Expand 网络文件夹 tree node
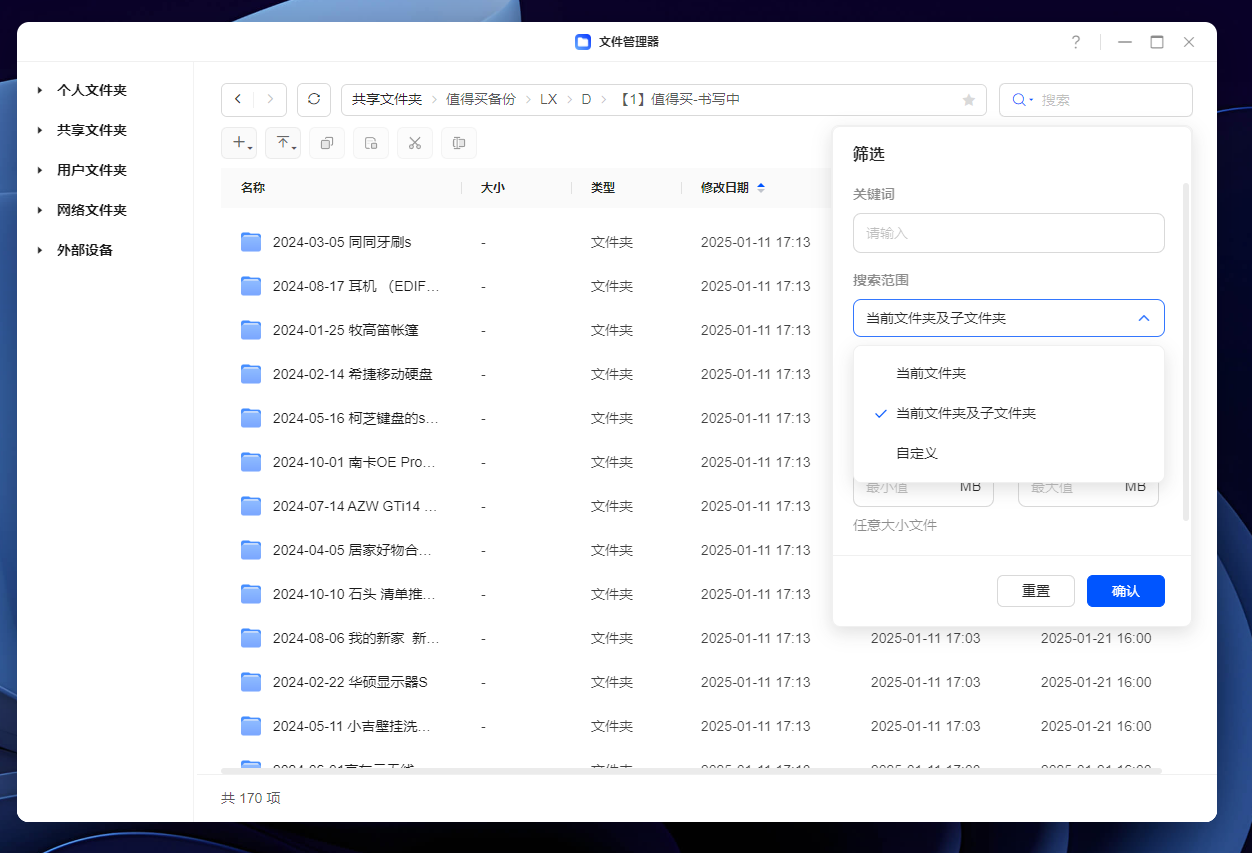This screenshot has height=853, width=1252. [x=40, y=210]
